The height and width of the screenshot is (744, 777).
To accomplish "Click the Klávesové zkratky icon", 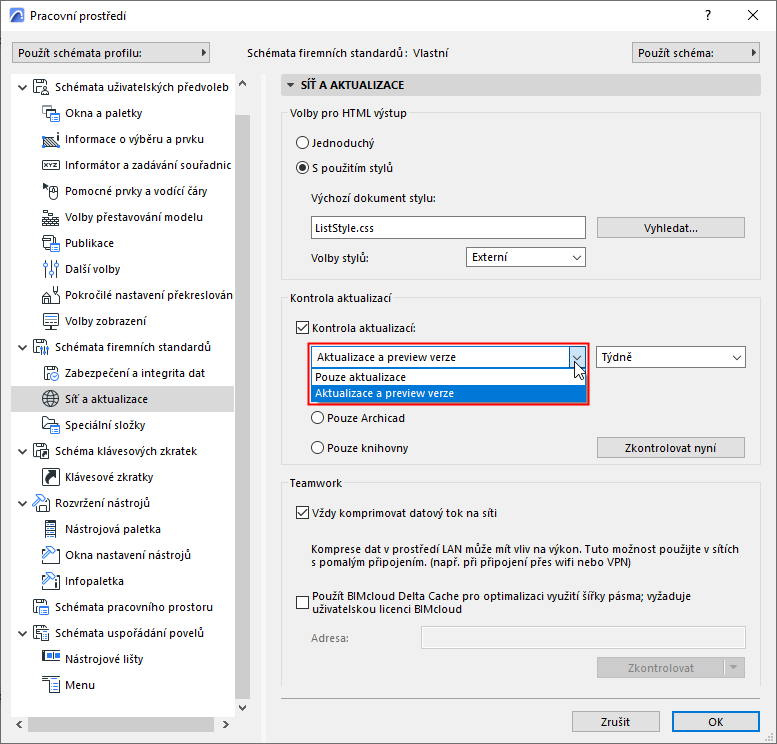I will coord(51,477).
